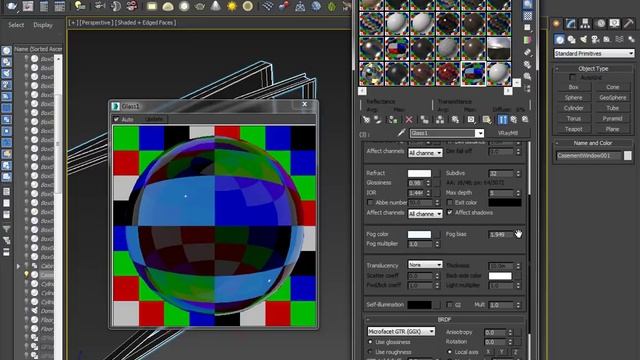
Task: Click the Sphere primitive button
Action: point(573,98)
